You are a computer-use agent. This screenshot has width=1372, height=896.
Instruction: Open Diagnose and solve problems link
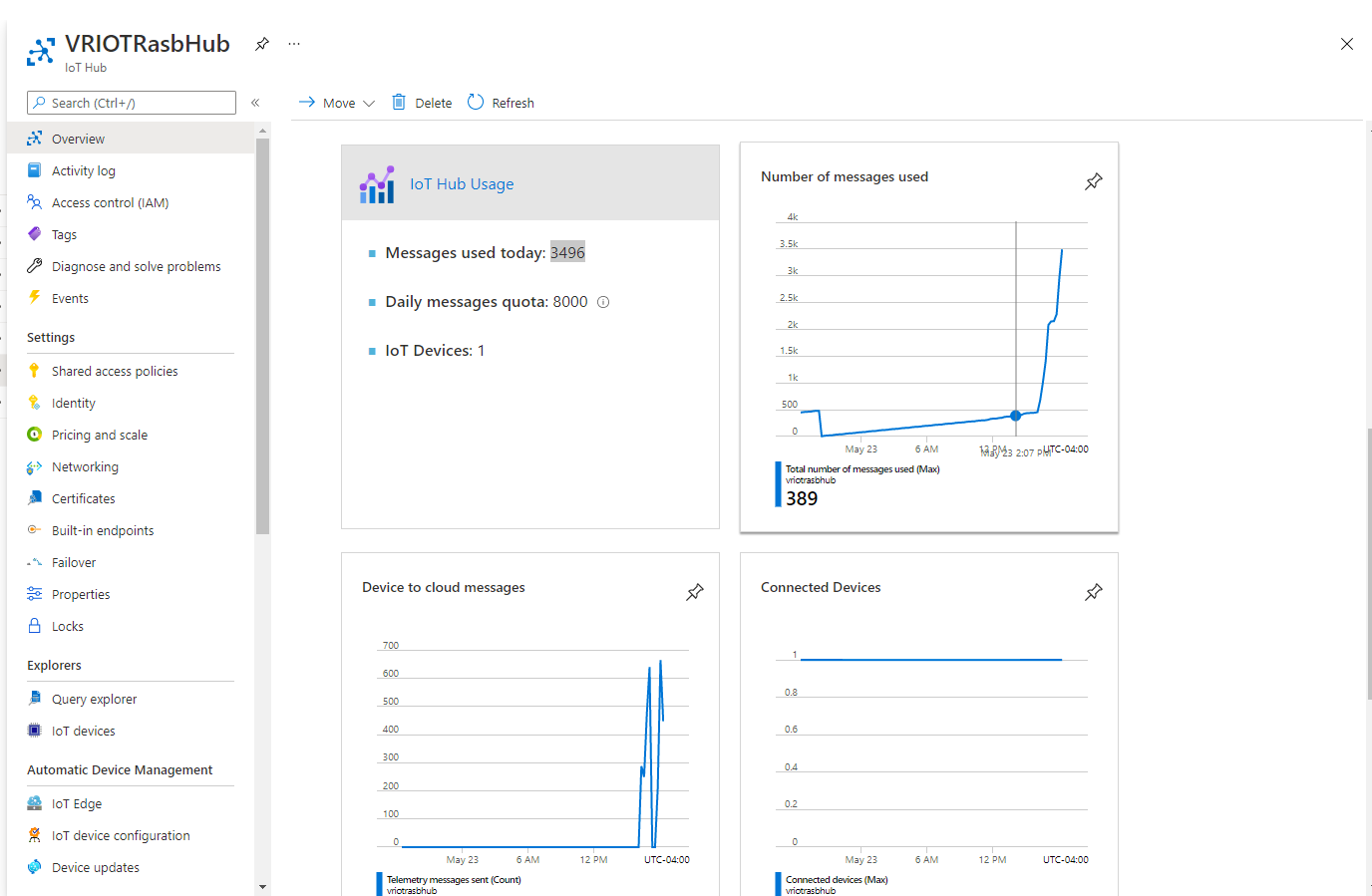coord(137,266)
